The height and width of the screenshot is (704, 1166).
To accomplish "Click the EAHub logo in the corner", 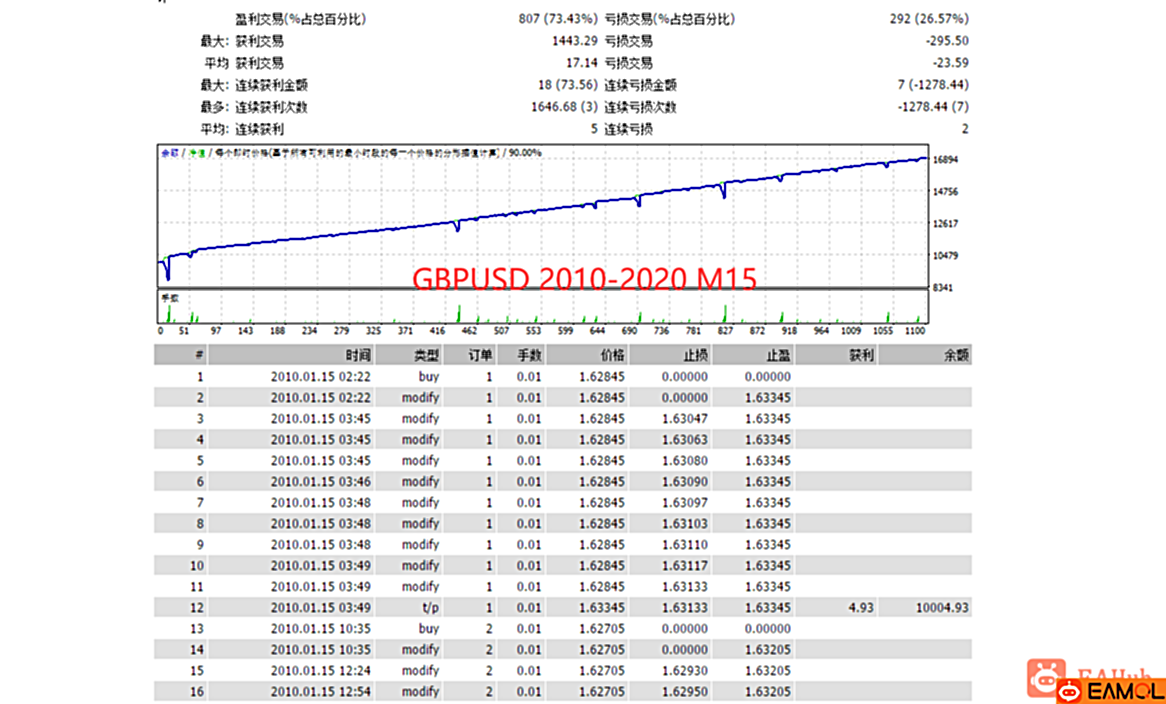I will (1046, 675).
